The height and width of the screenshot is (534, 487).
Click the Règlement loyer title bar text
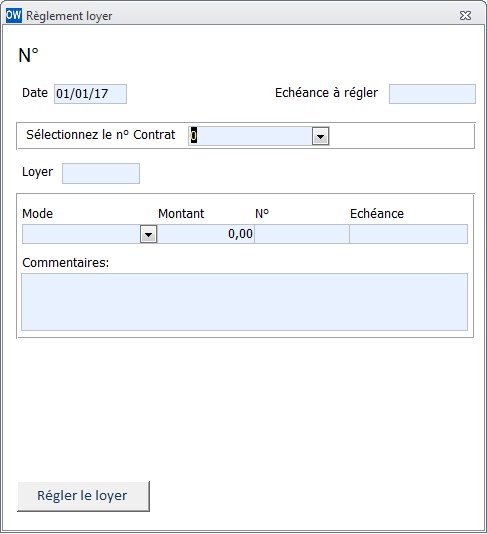tap(69, 16)
